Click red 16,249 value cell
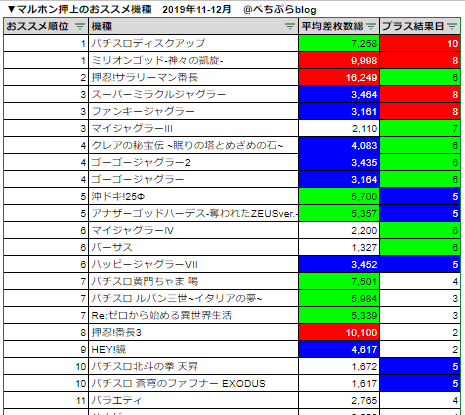Image resolution: width=465 pixels, height=415 pixels. 339,77
